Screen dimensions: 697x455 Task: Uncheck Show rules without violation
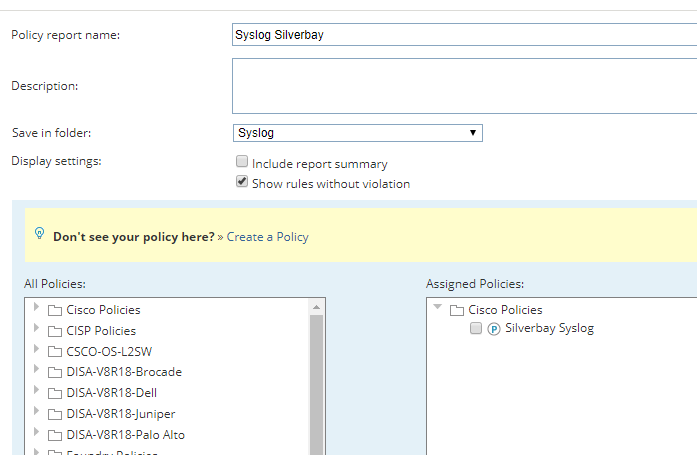pos(242,182)
